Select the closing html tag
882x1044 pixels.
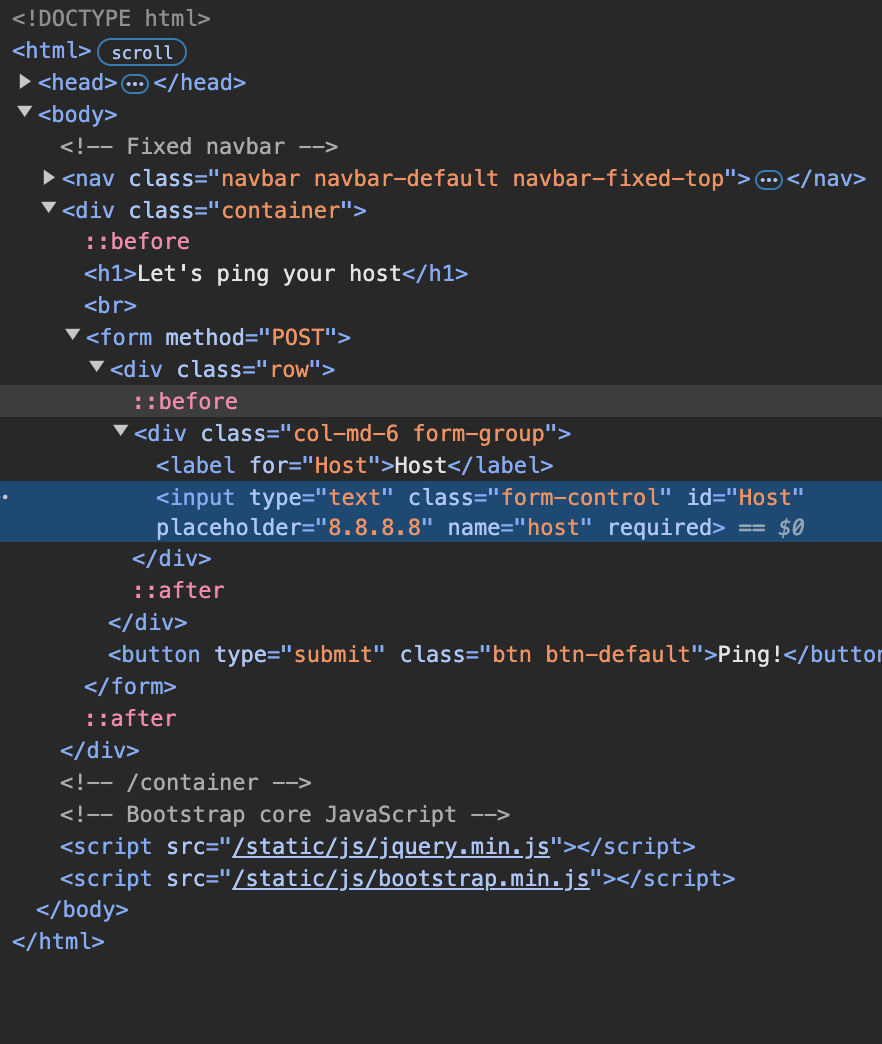tap(59, 941)
